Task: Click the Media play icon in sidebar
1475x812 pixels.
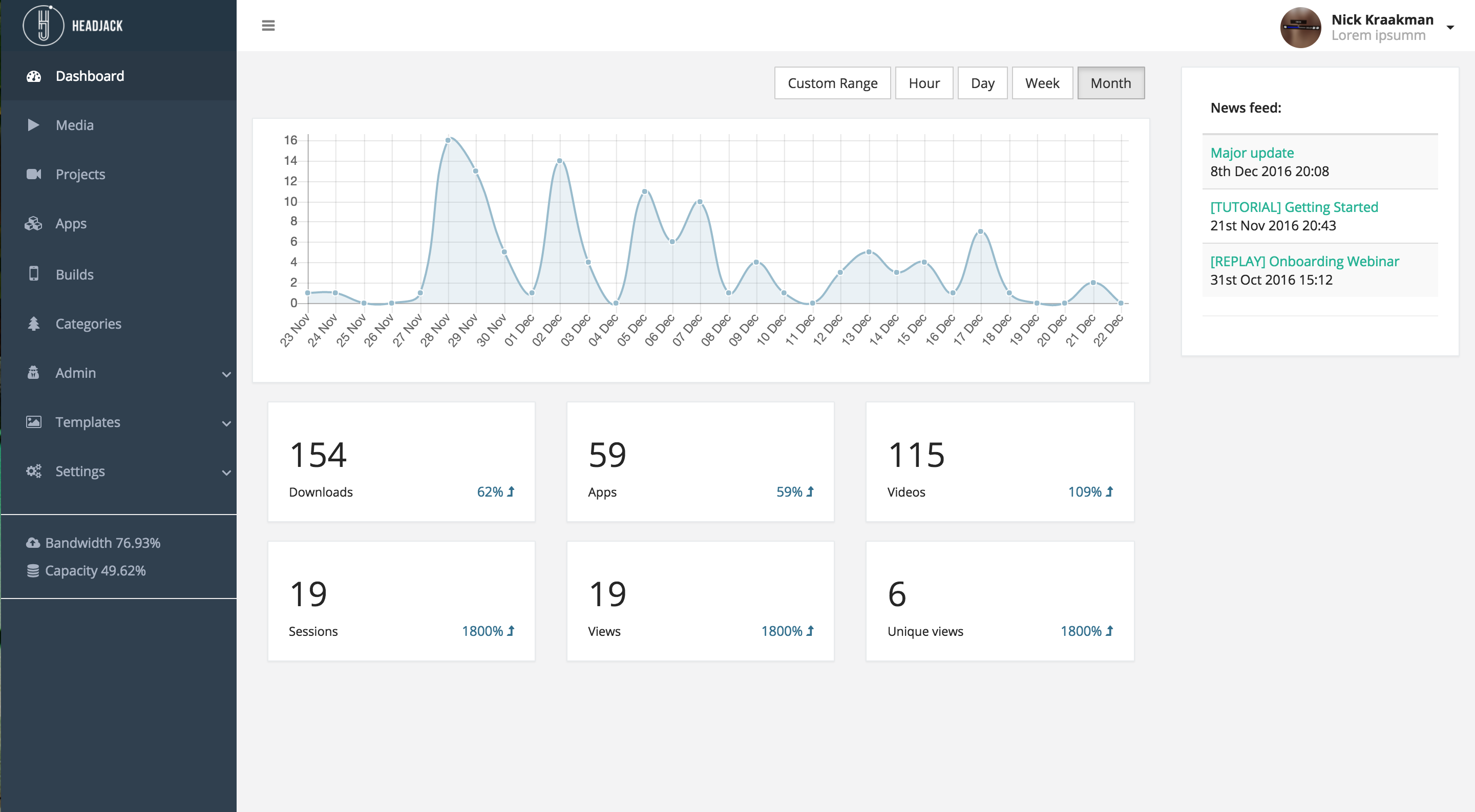Action: click(x=33, y=125)
